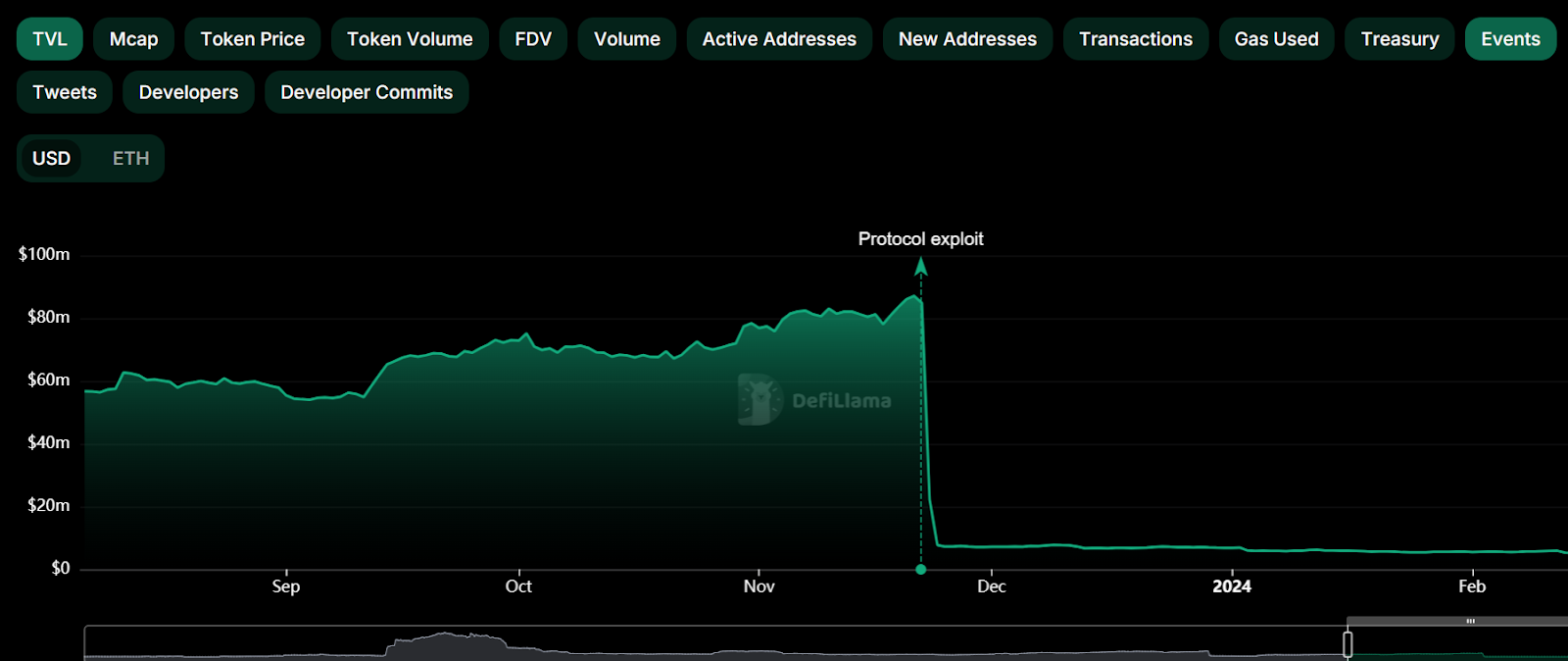Click the top range handle of the minimap

[x=1470, y=621]
